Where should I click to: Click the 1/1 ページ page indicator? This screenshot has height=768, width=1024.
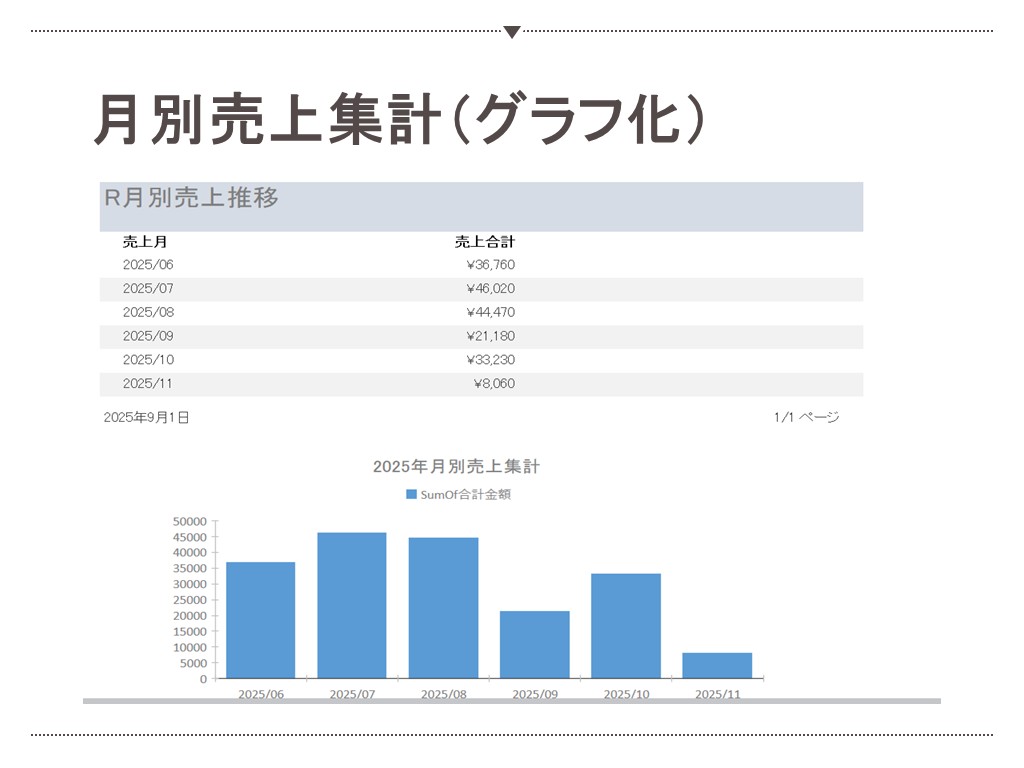point(806,417)
